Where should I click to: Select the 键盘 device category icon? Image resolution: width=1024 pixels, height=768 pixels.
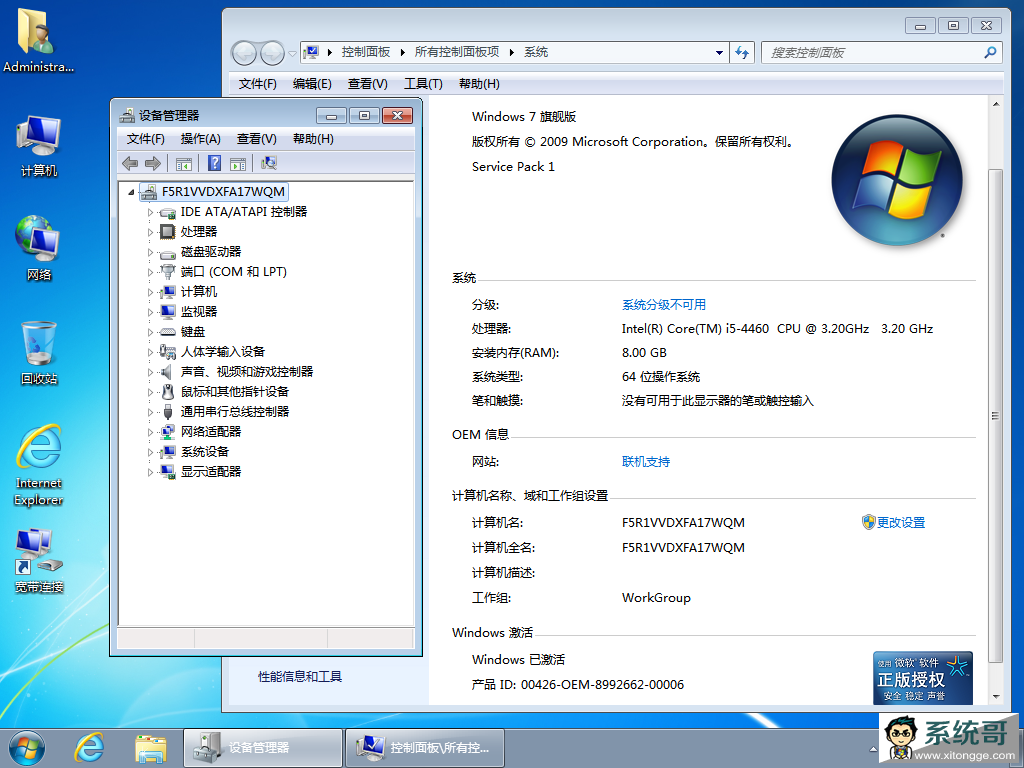pos(168,332)
